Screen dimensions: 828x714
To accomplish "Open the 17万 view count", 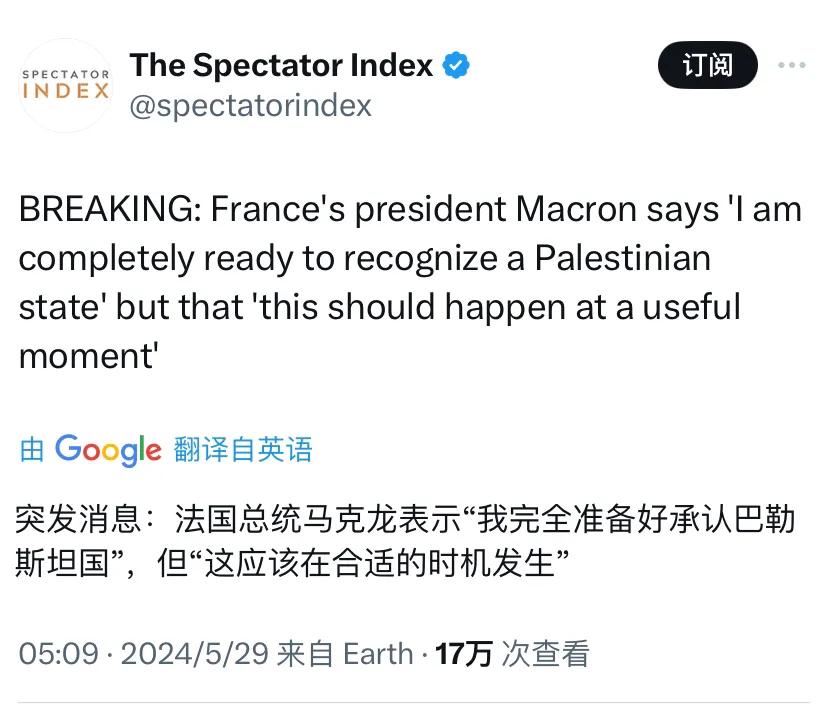I will [x=464, y=654].
